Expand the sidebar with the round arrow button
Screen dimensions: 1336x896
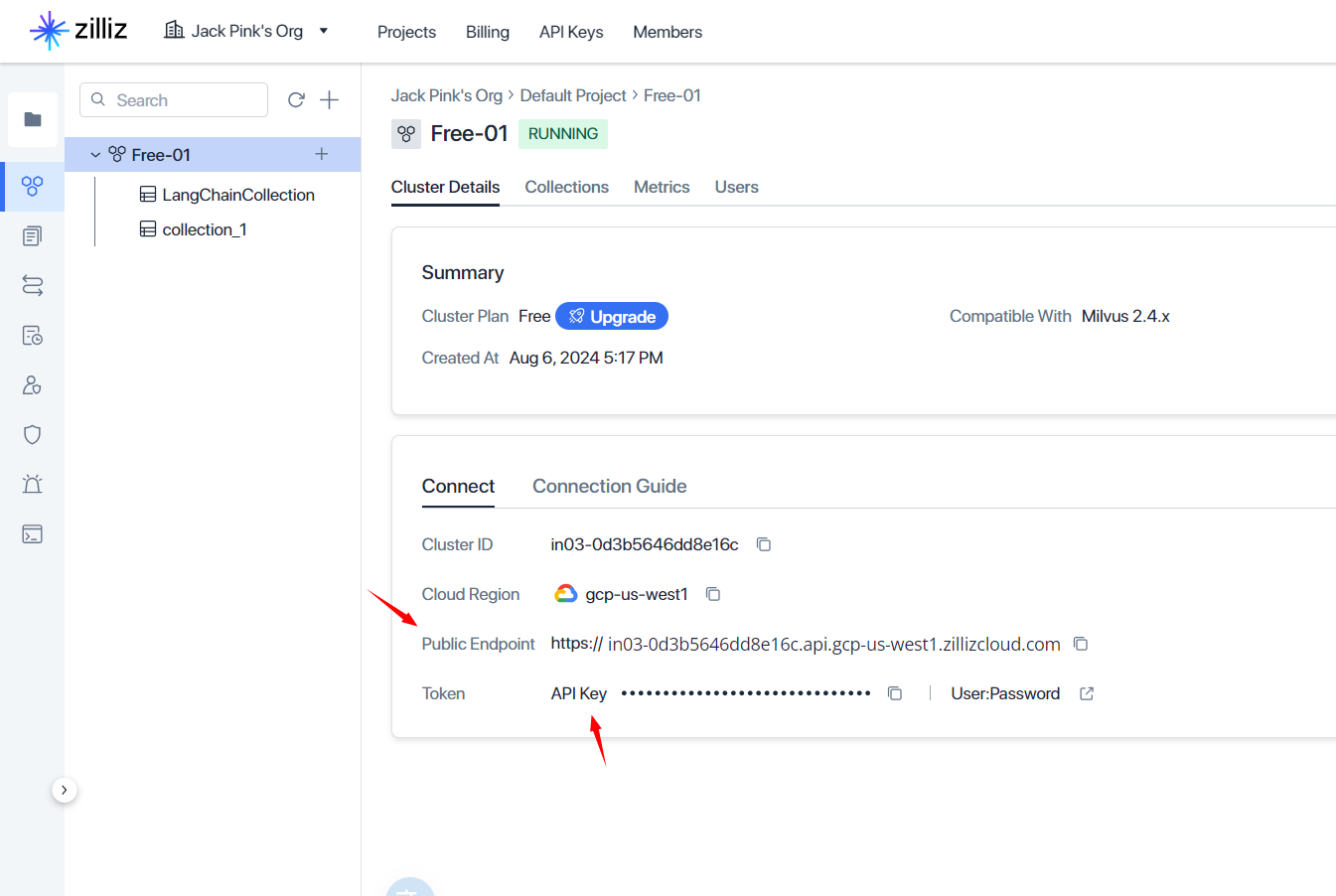[x=65, y=791]
